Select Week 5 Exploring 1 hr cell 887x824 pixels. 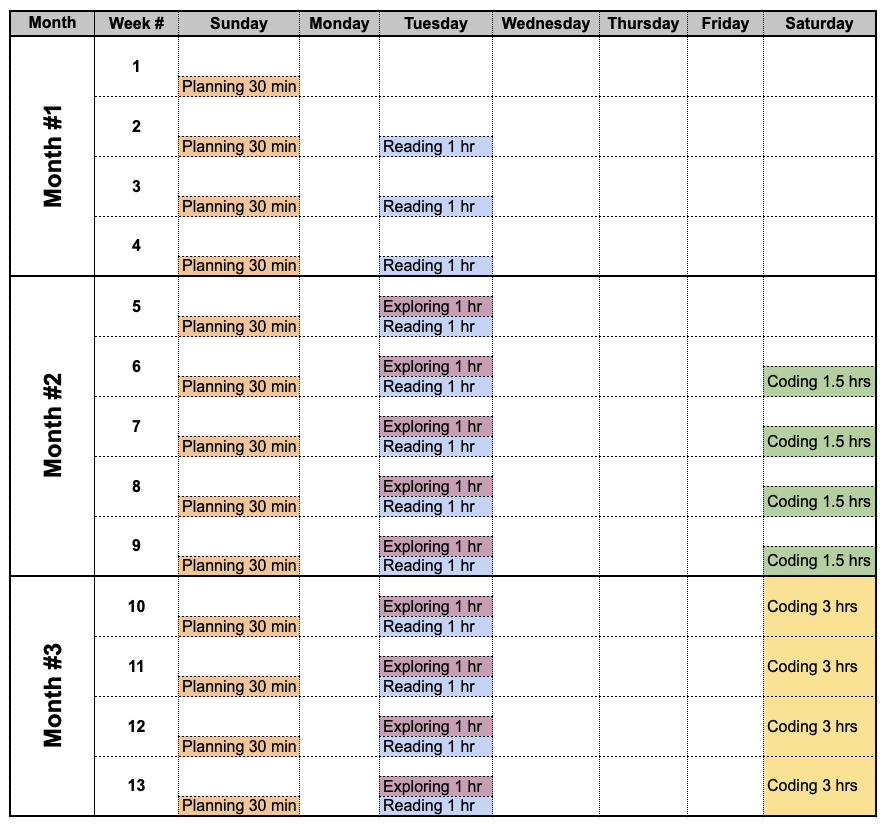pyautogui.click(x=436, y=307)
